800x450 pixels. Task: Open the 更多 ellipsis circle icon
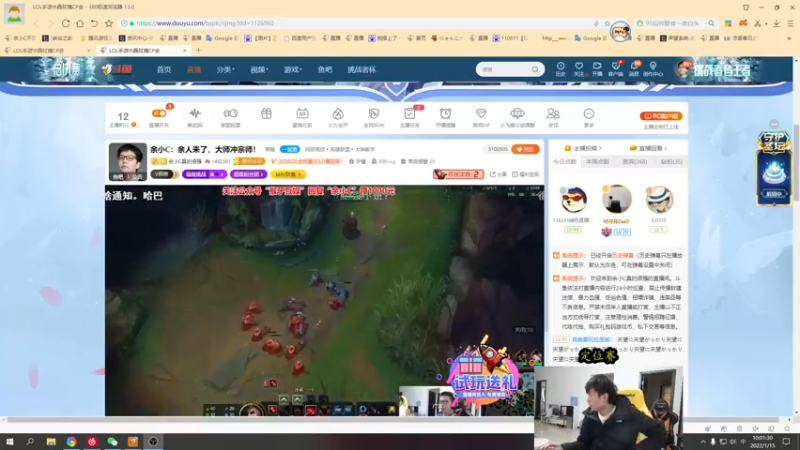coord(589,113)
